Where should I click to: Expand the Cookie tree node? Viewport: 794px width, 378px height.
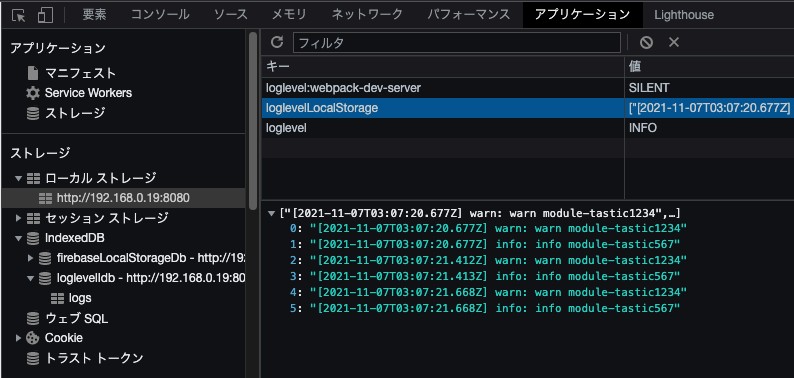click(19, 338)
